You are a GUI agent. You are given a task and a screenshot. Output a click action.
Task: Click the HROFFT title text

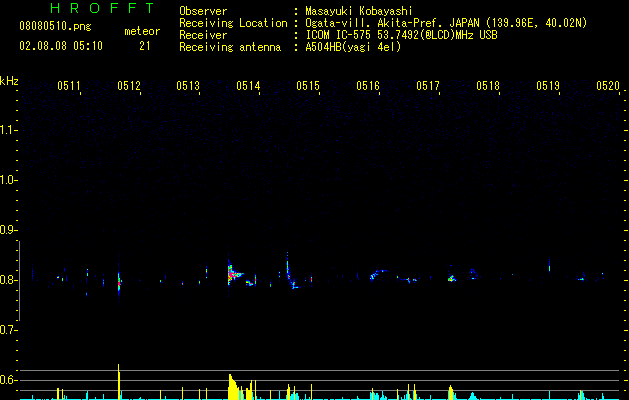(102, 8)
